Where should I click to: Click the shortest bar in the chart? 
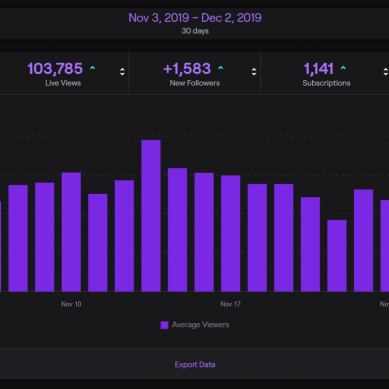click(x=337, y=256)
